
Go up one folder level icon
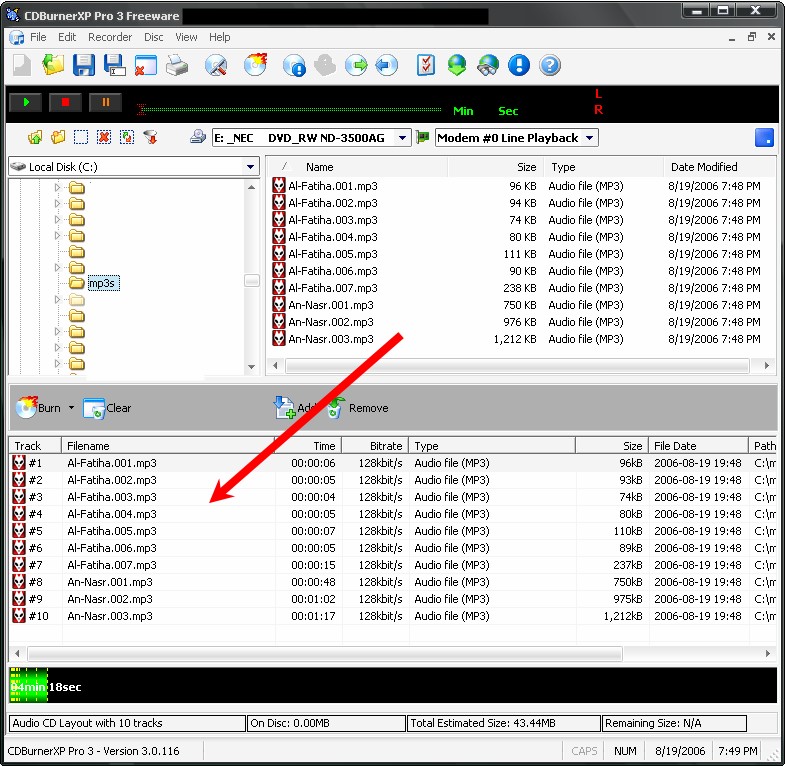pos(35,137)
